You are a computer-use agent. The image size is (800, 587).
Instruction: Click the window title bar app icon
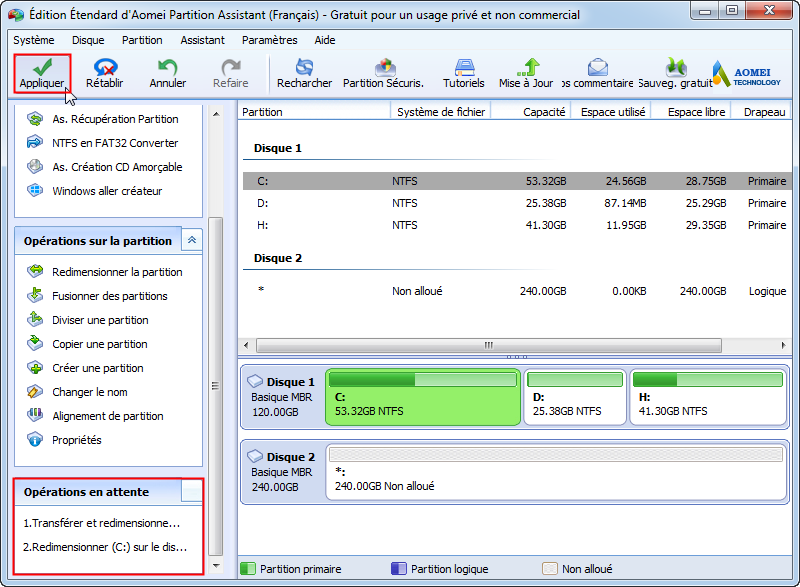click(16, 15)
